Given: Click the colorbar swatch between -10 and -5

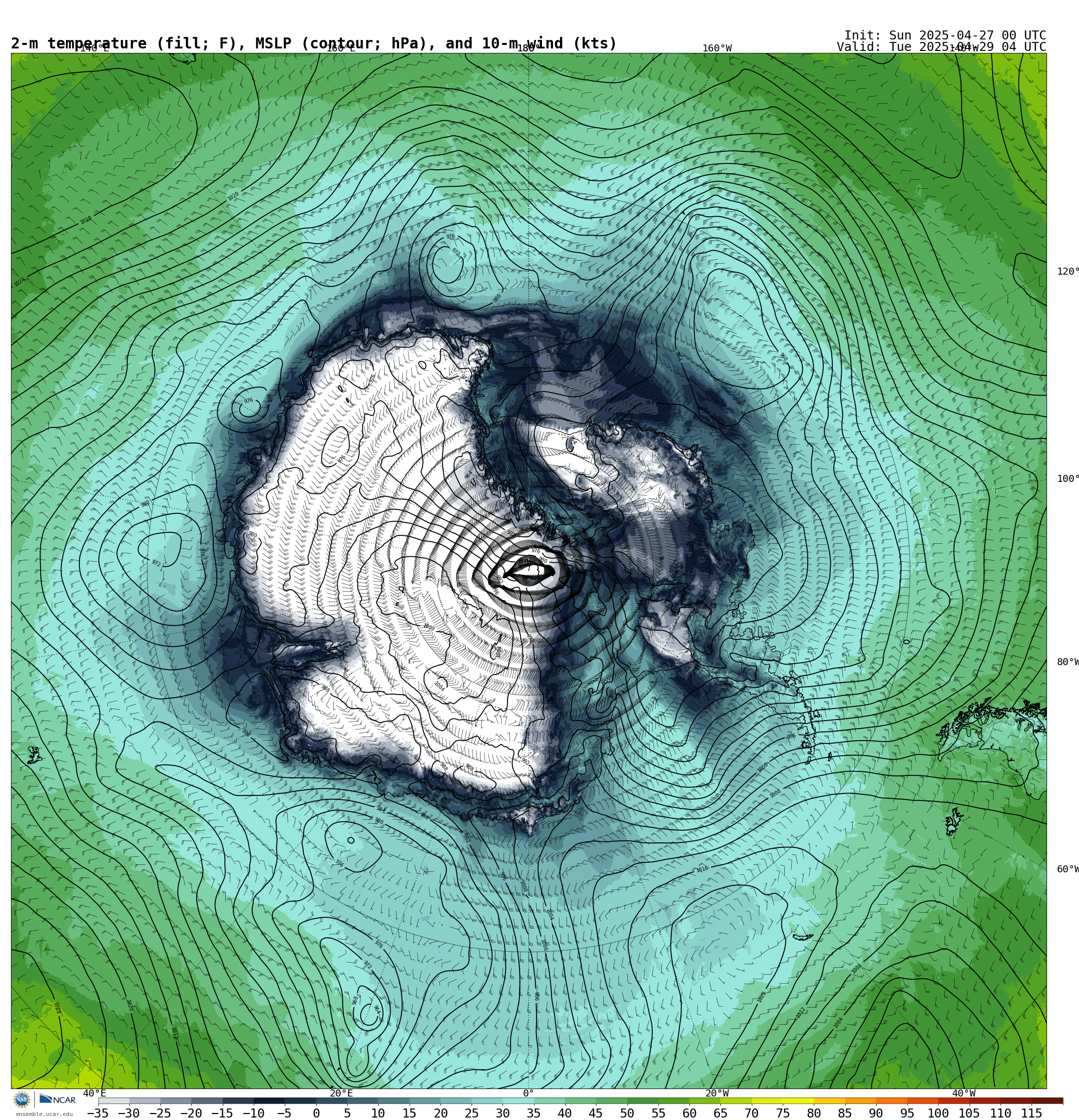Looking at the screenshot, I should 269,1101.
